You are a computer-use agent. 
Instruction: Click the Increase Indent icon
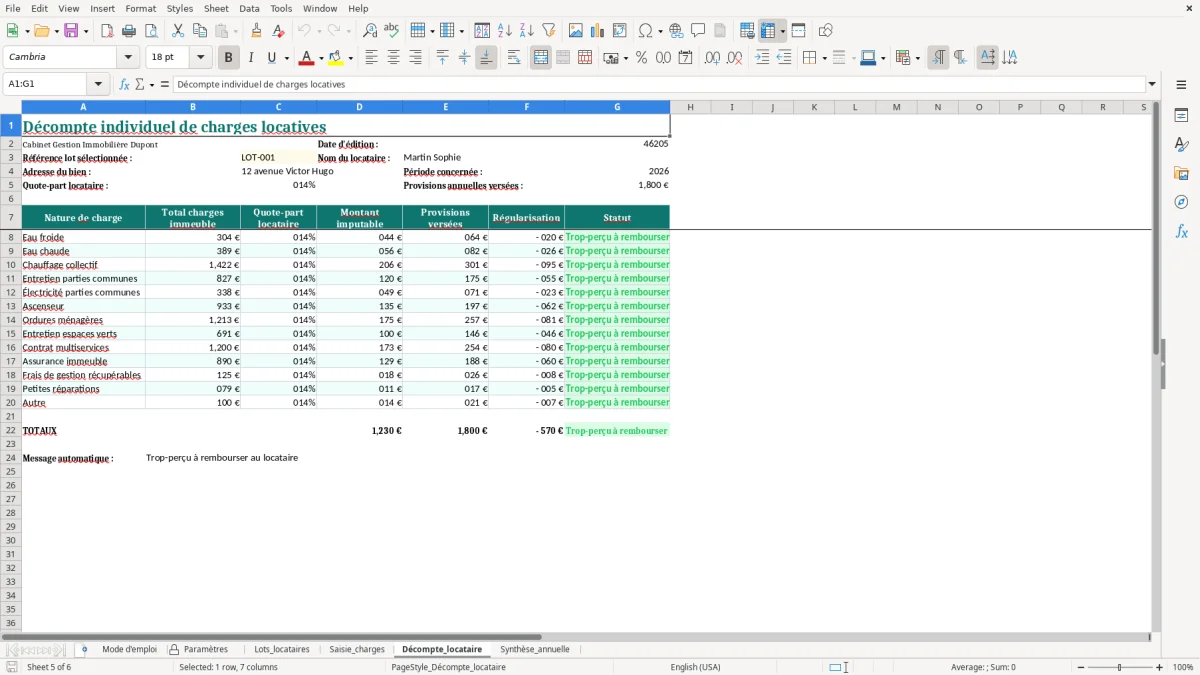click(x=762, y=58)
